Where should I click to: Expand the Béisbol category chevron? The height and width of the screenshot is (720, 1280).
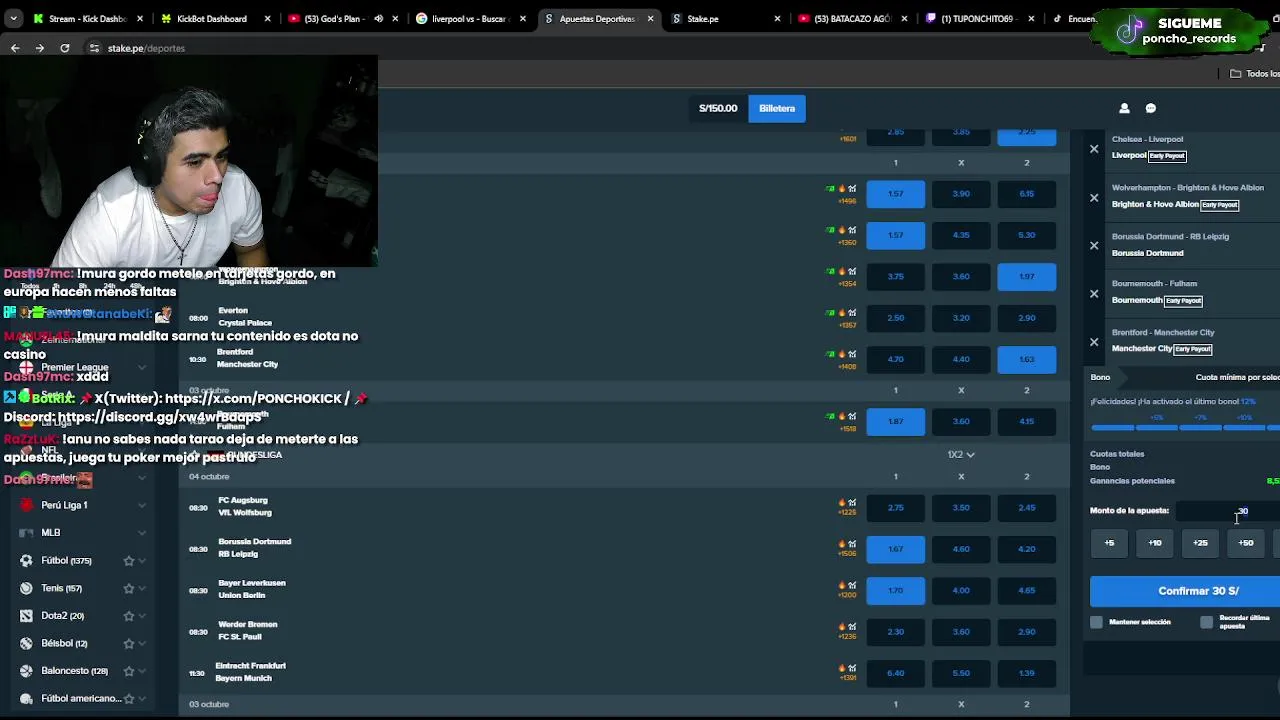142,643
